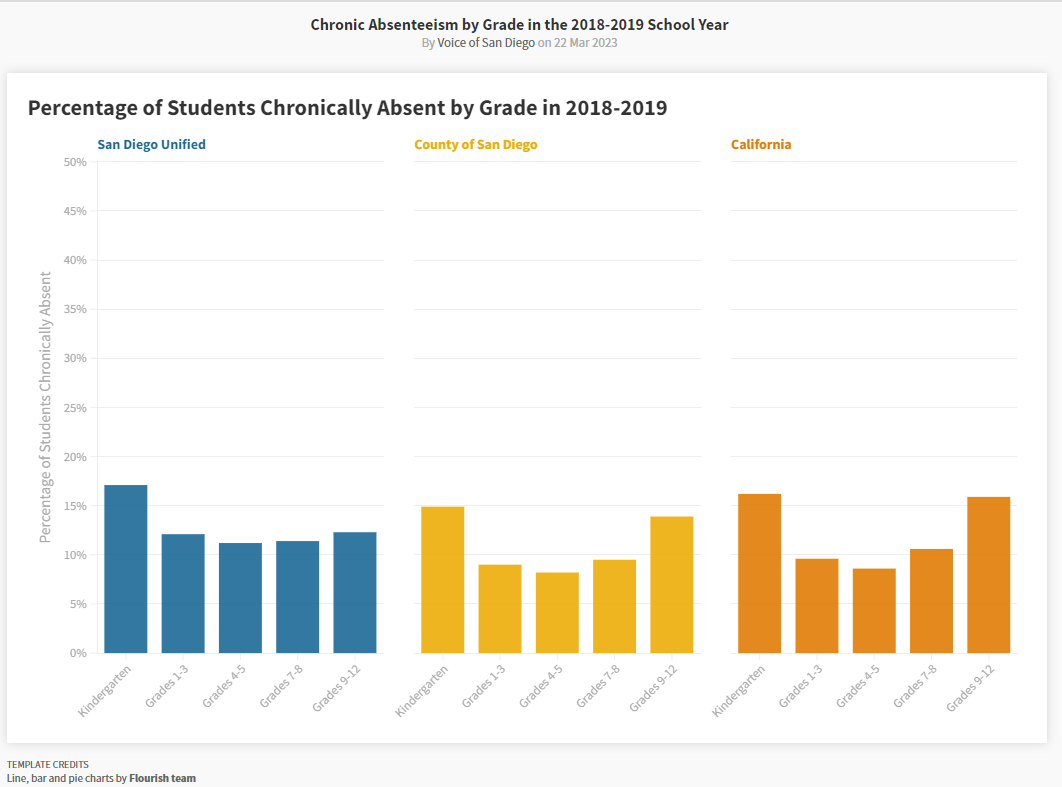Select County of San Diego Grades 4-5 bar
Viewport: 1062px width, 787px height.
557,613
